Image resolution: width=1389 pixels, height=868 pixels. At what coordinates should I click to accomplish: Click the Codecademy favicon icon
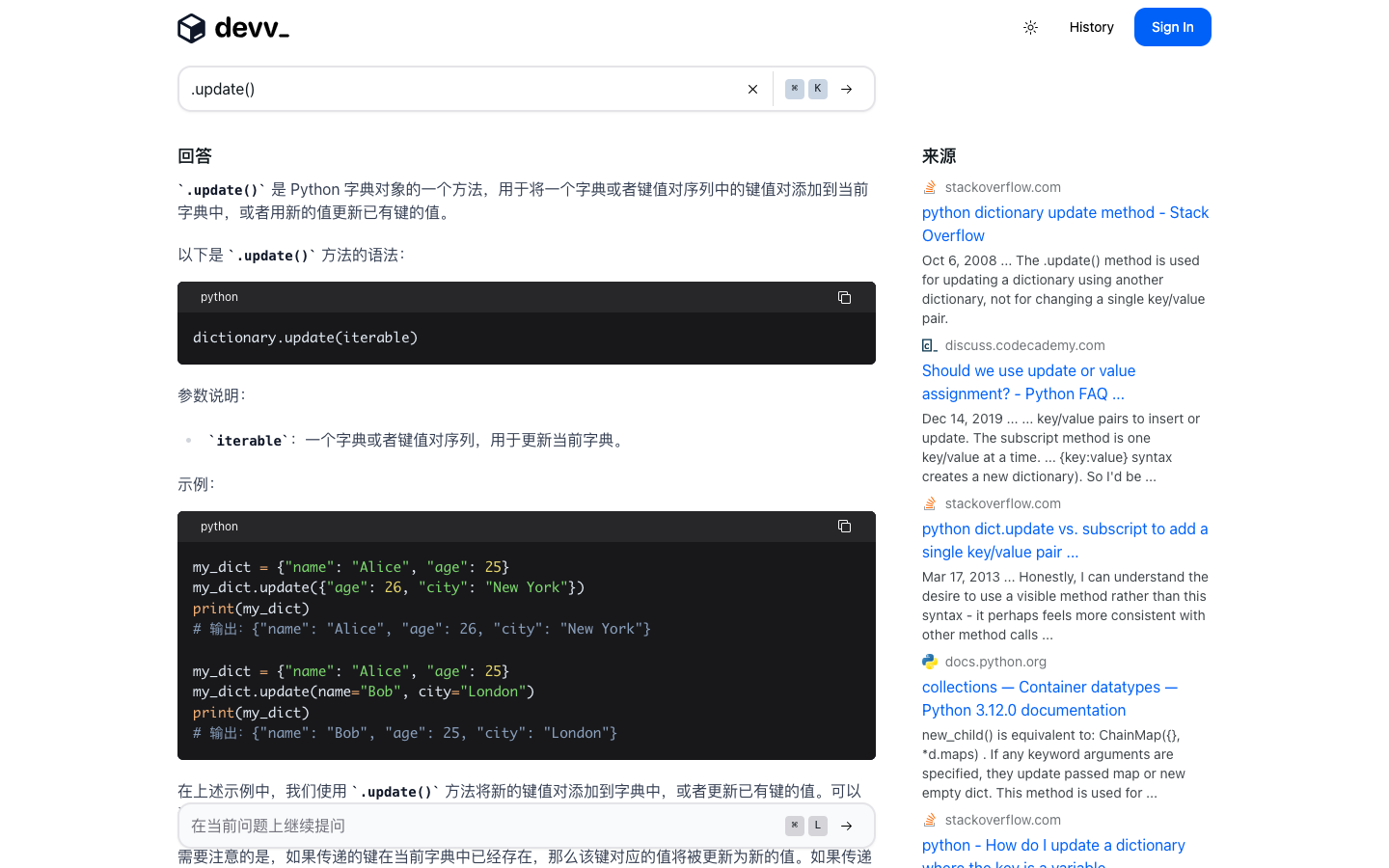pyautogui.click(x=928, y=344)
